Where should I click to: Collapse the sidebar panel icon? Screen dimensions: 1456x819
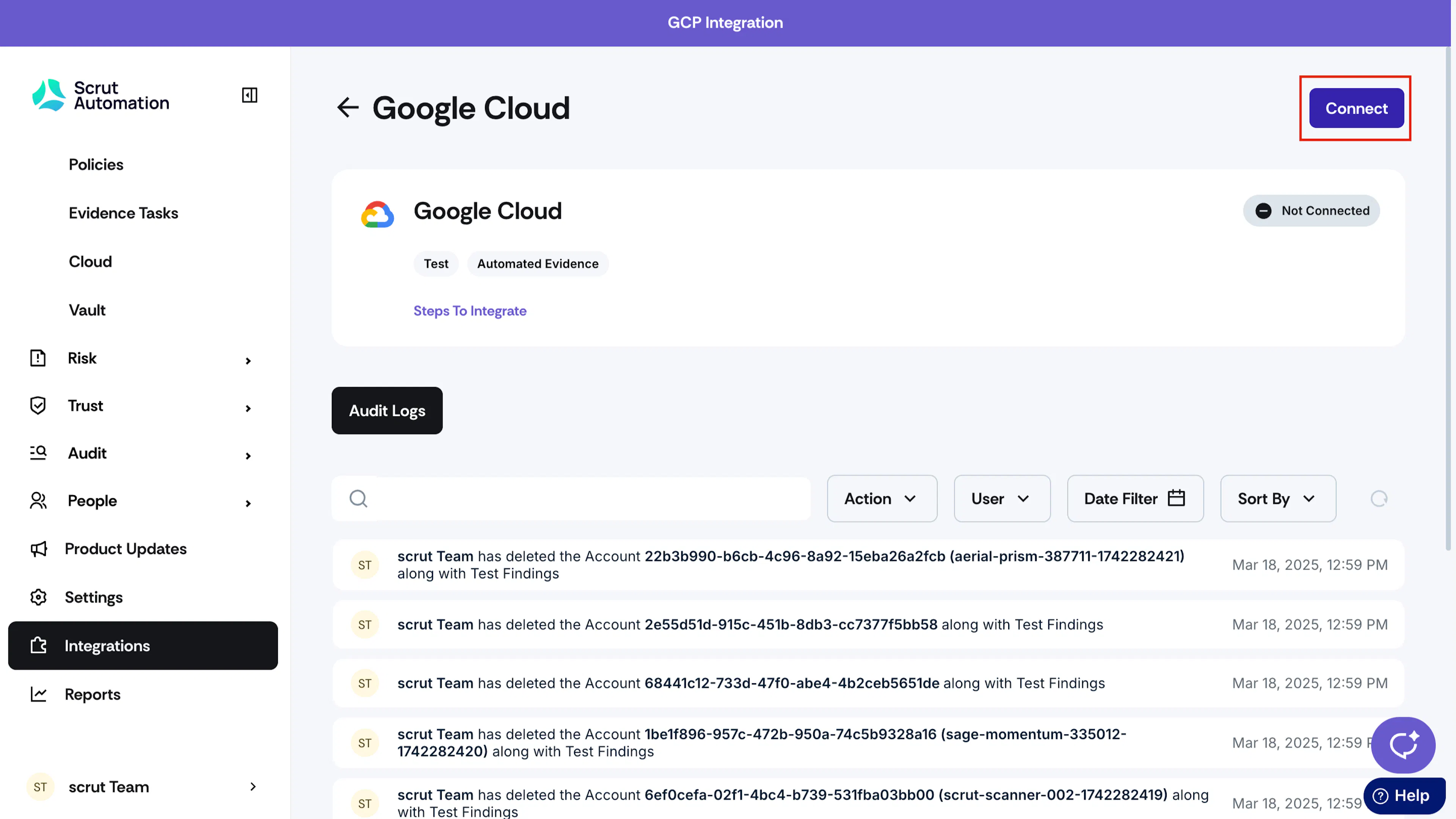249,95
